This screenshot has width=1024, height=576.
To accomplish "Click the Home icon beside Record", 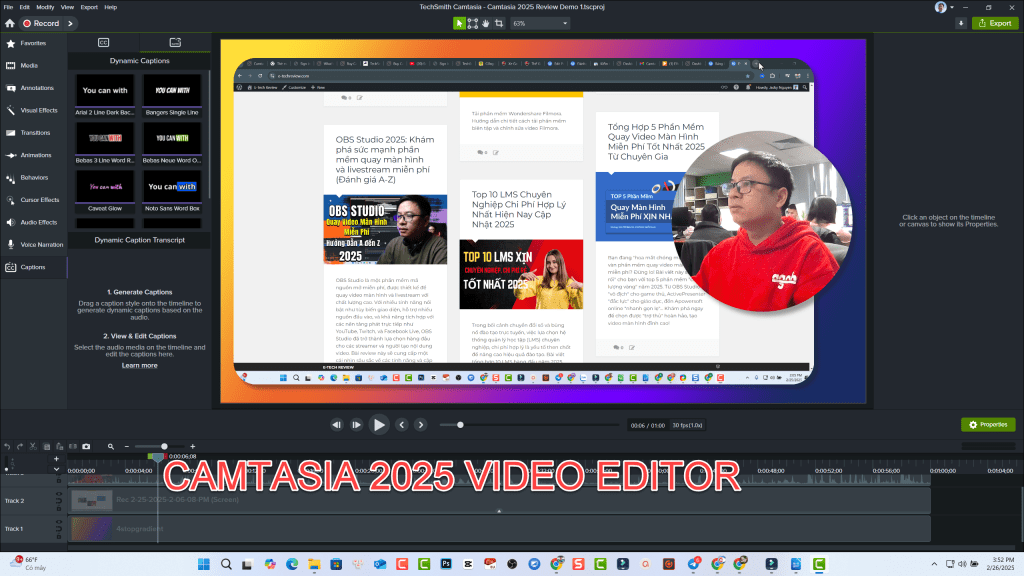I will pos(10,23).
